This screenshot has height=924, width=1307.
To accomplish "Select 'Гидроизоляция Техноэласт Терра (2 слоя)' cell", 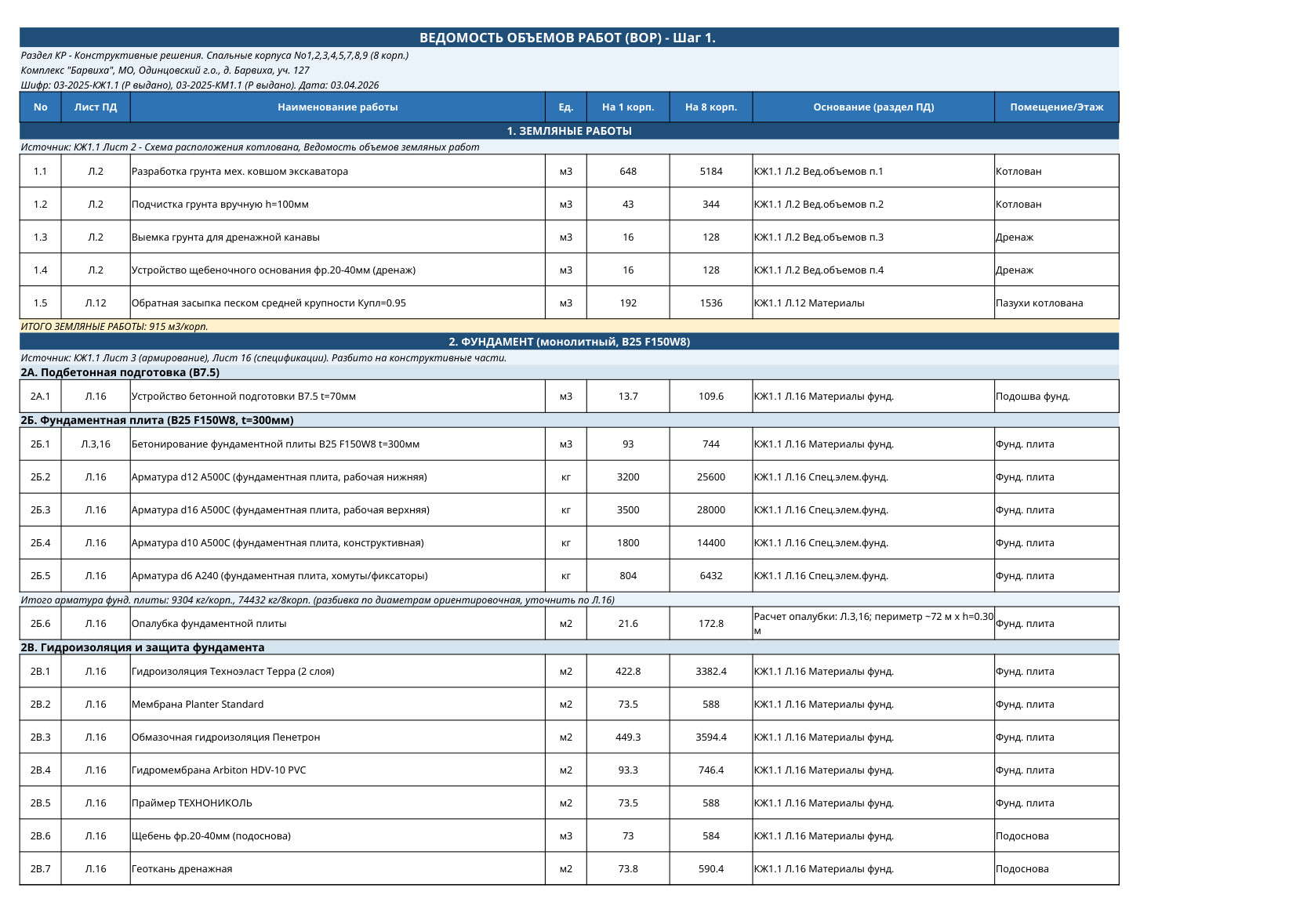I will 338,671.
